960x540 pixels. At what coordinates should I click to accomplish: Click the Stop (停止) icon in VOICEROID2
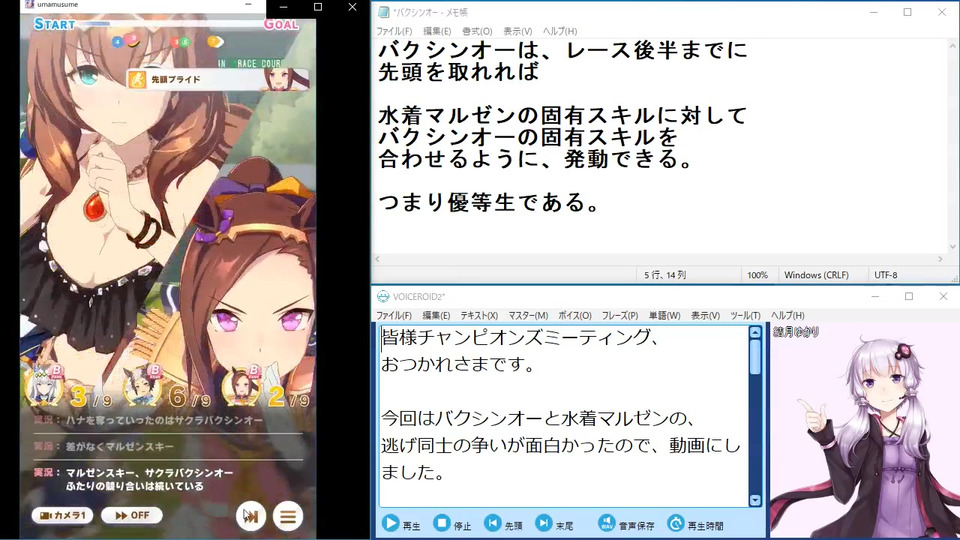[441, 523]
